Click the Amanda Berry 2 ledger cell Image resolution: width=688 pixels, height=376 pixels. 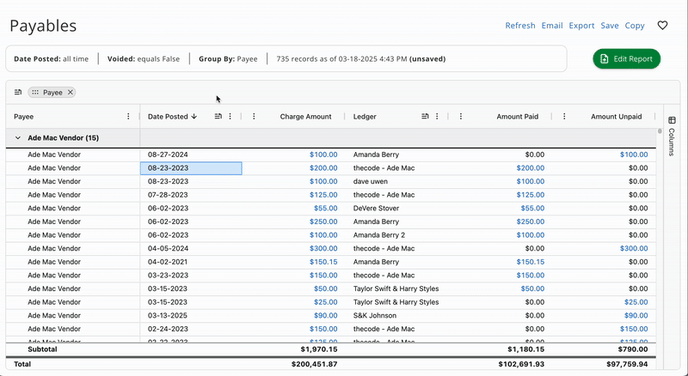point(379,235)
